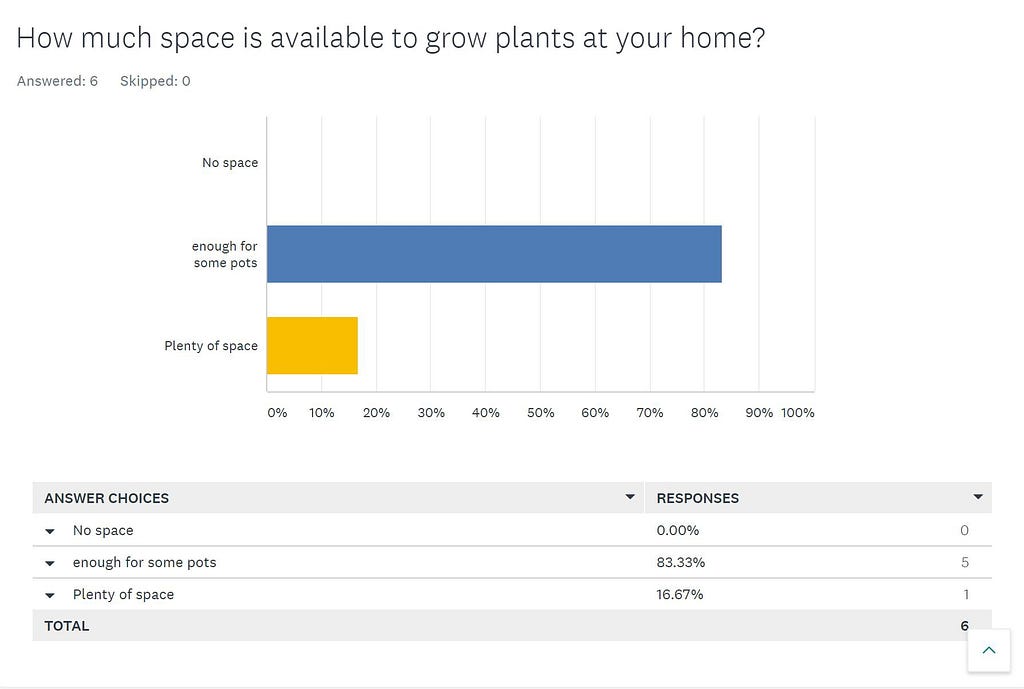
Task: Expand the Plenty of space row arrow
Action: [x=50, y=595]
